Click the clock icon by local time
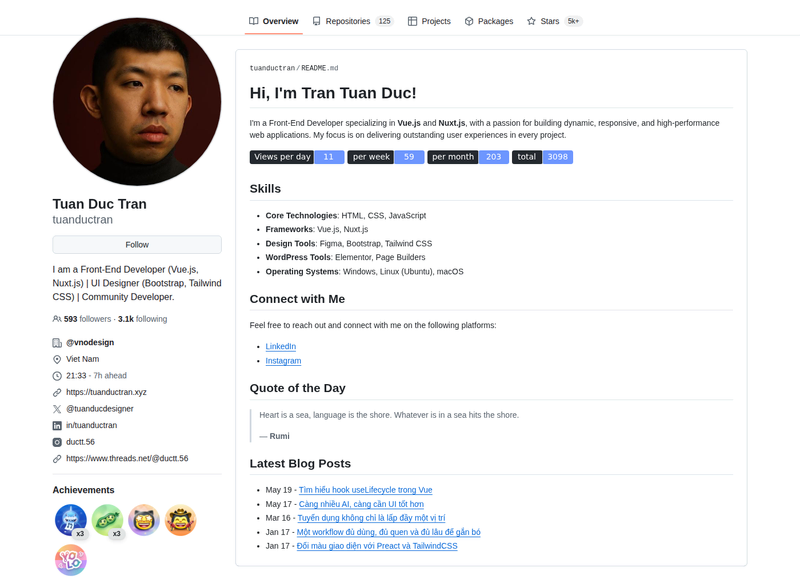 [x=57, y=376]
